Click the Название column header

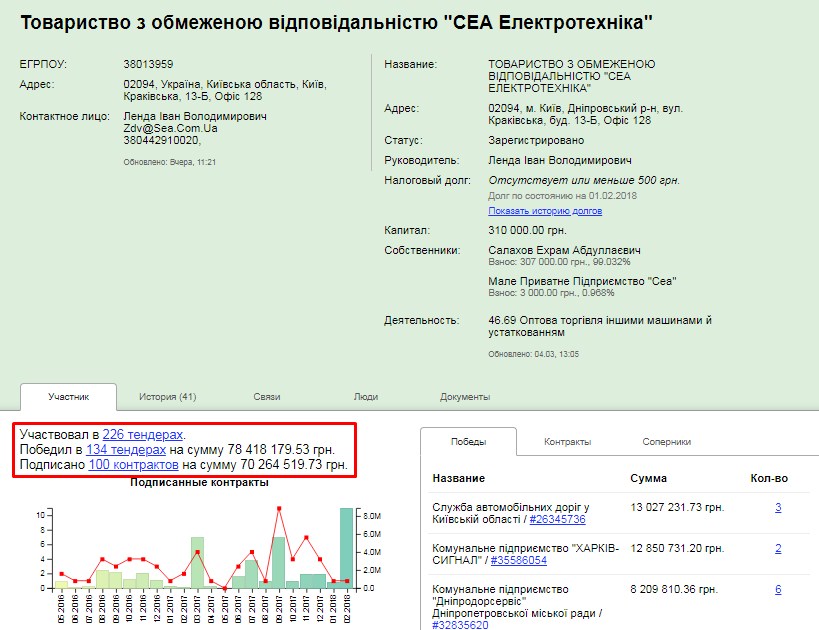coord(459,479)
